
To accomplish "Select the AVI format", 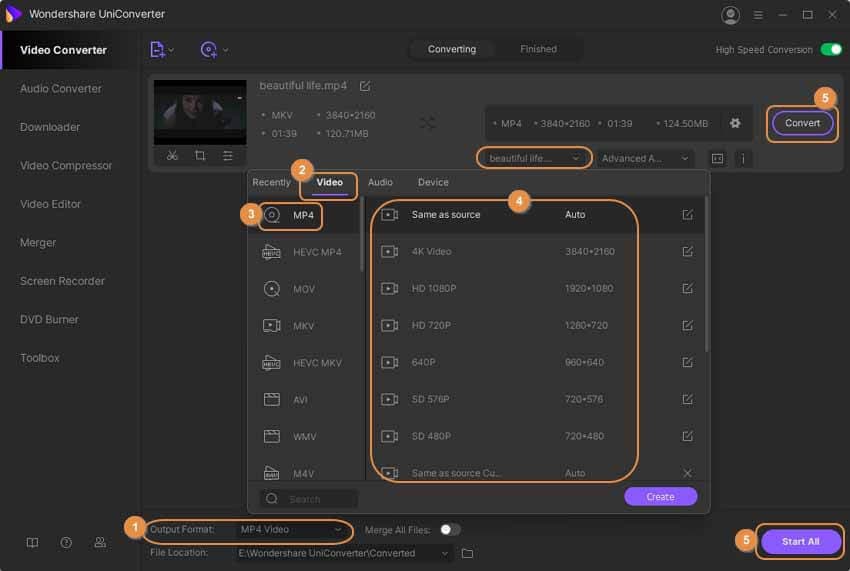I will click(305, 400).
